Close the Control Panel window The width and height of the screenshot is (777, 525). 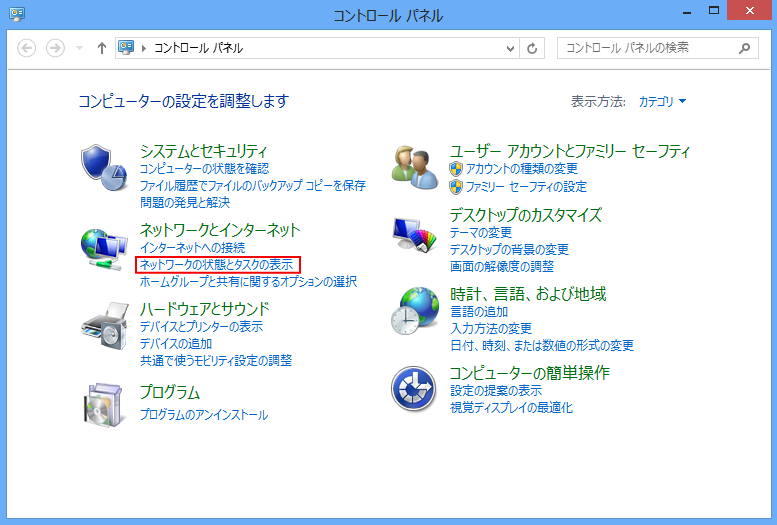[x=750, y=10]
